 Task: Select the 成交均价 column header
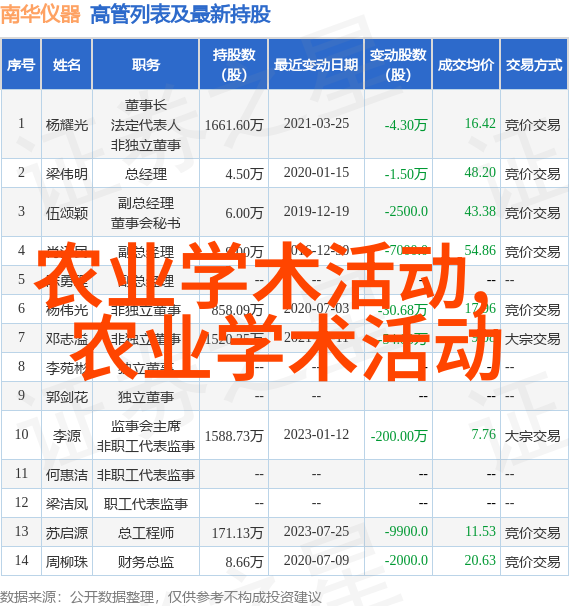pos(466,64)
